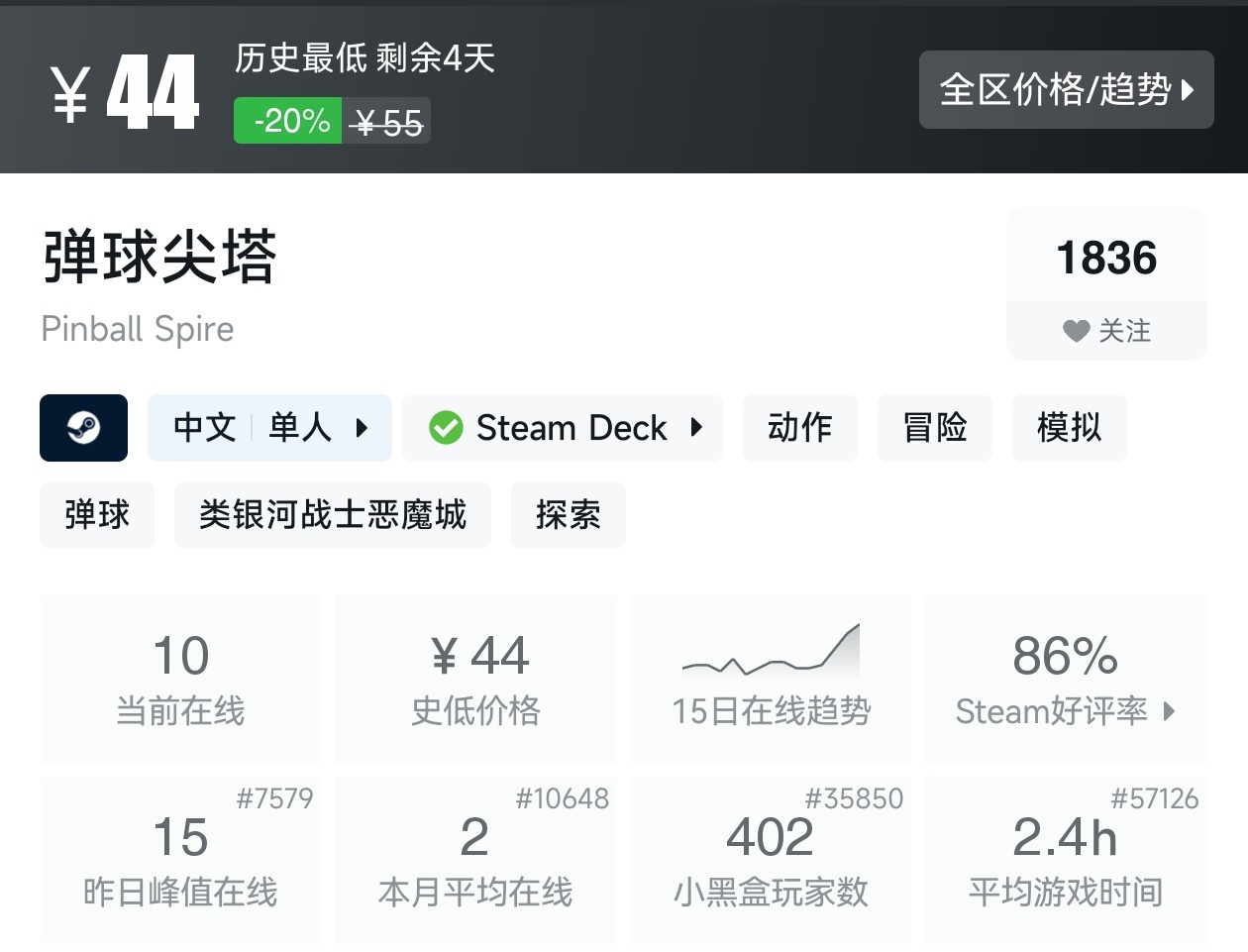Click the green -20% discount badge
Image resolution: width=1248 pixels, height=952 pixels.
[x=288, y=121]
